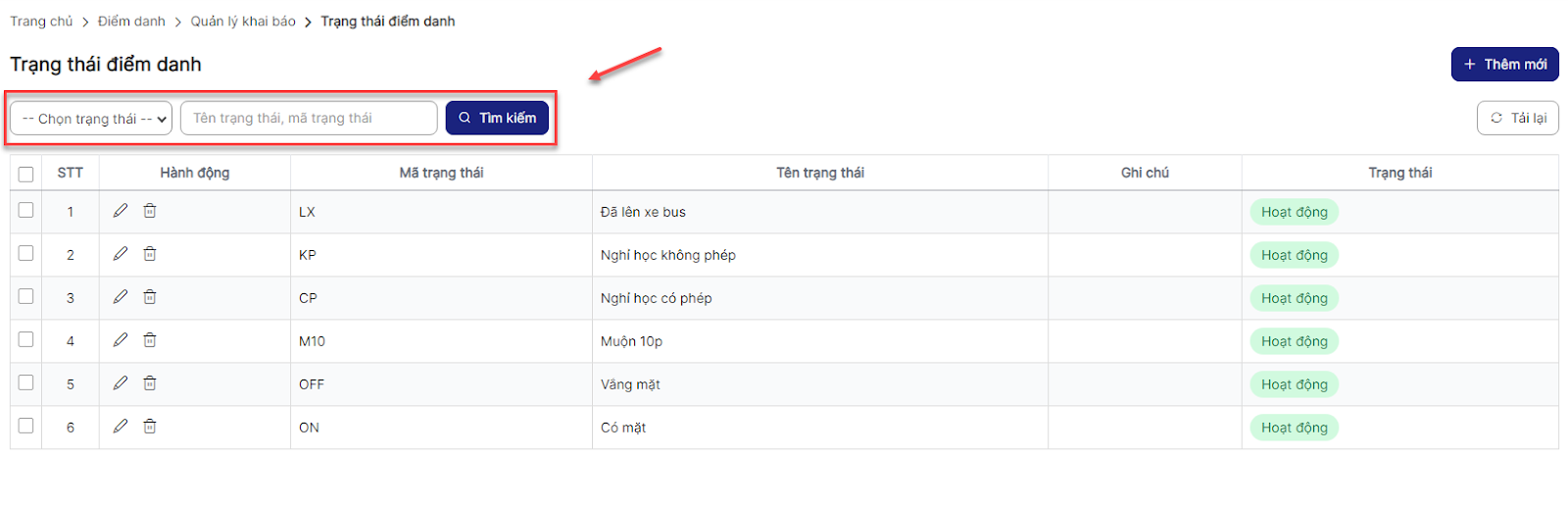The image size is (1568, 507).
Task: Edit the Muộn 10p row with pencil
Action: click(121, 340)
